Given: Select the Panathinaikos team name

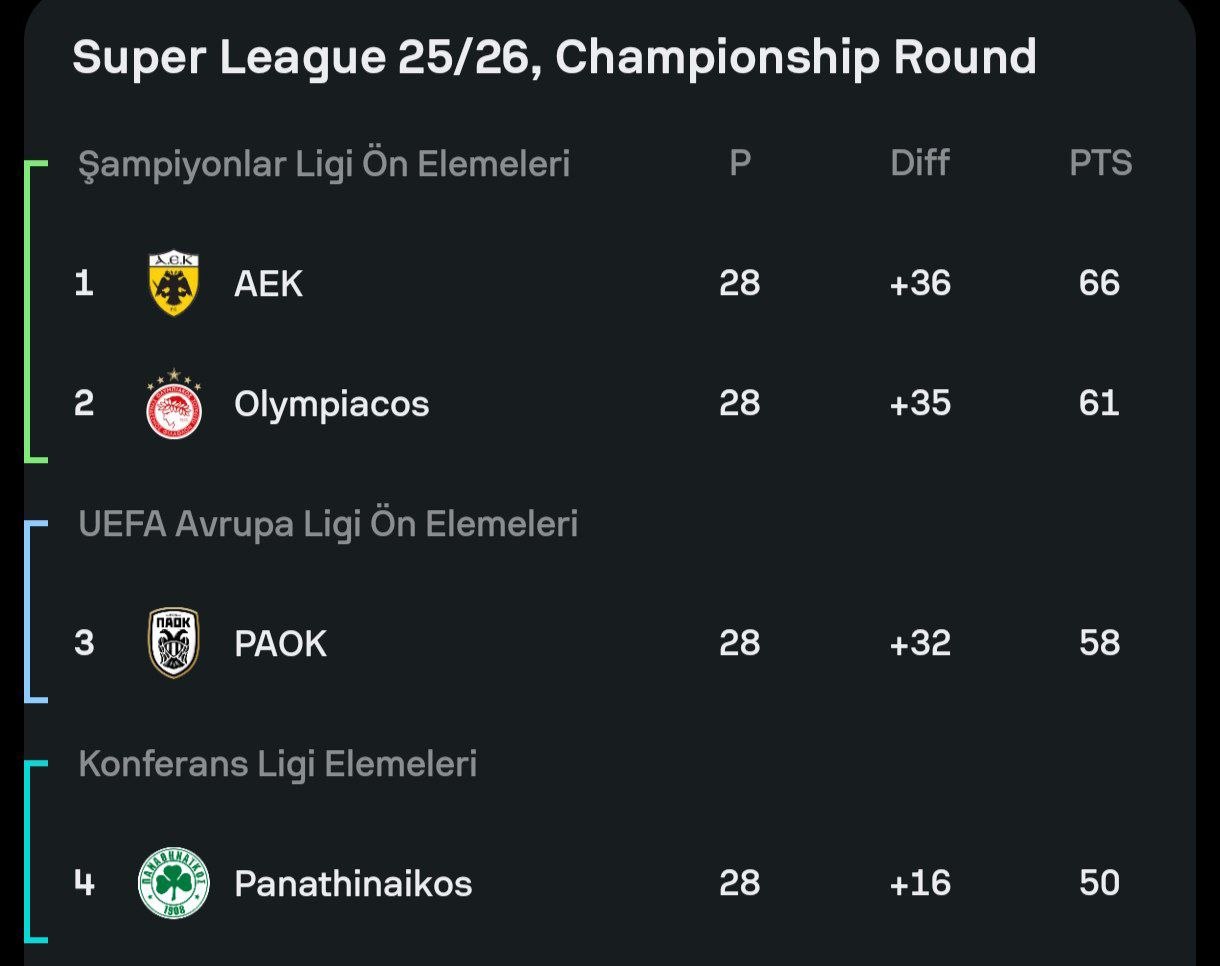Looking at the screenshot, I should click(x=353, y=883).
